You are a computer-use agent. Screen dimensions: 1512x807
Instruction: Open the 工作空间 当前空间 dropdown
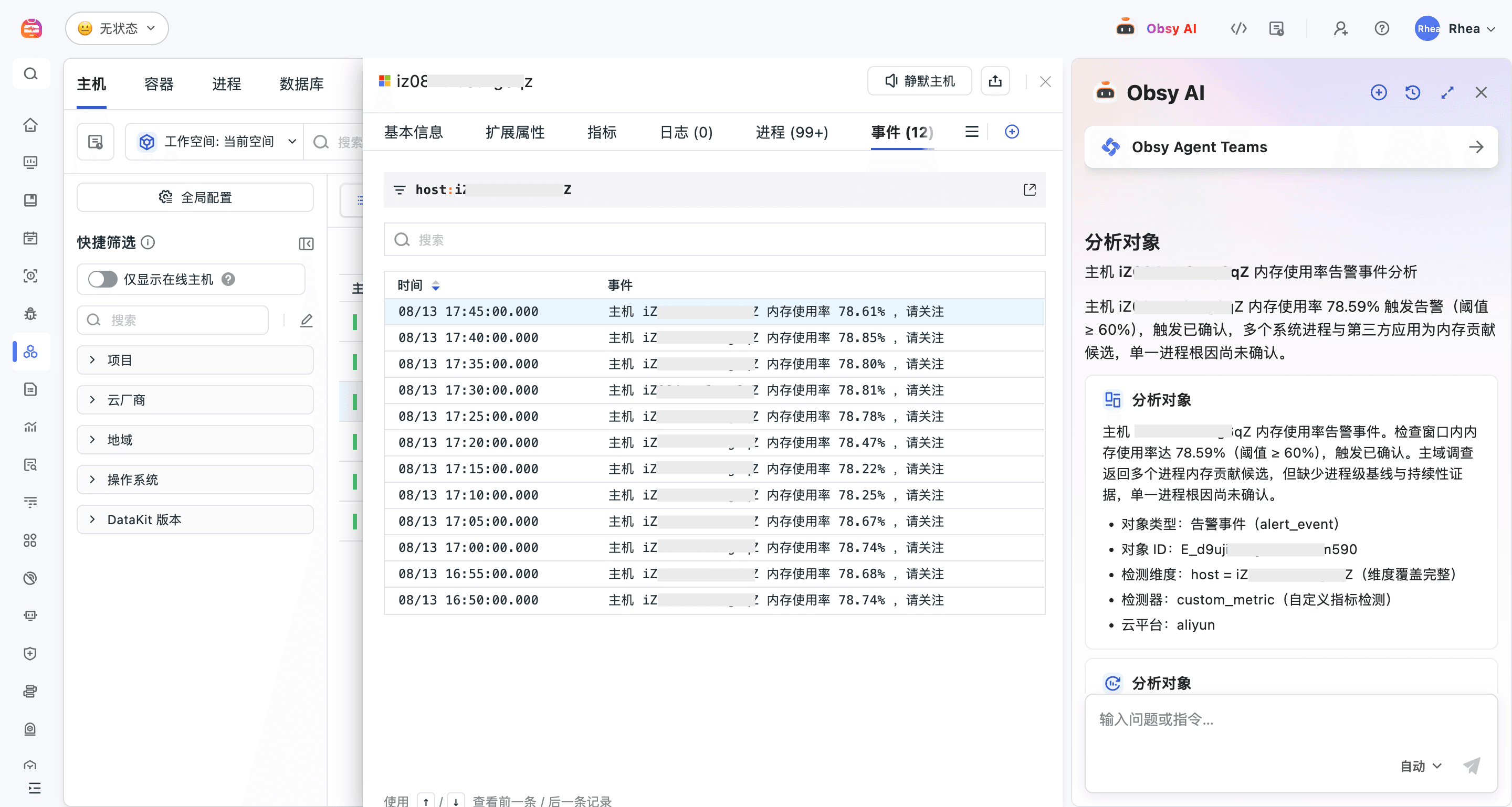pos(215,142)
